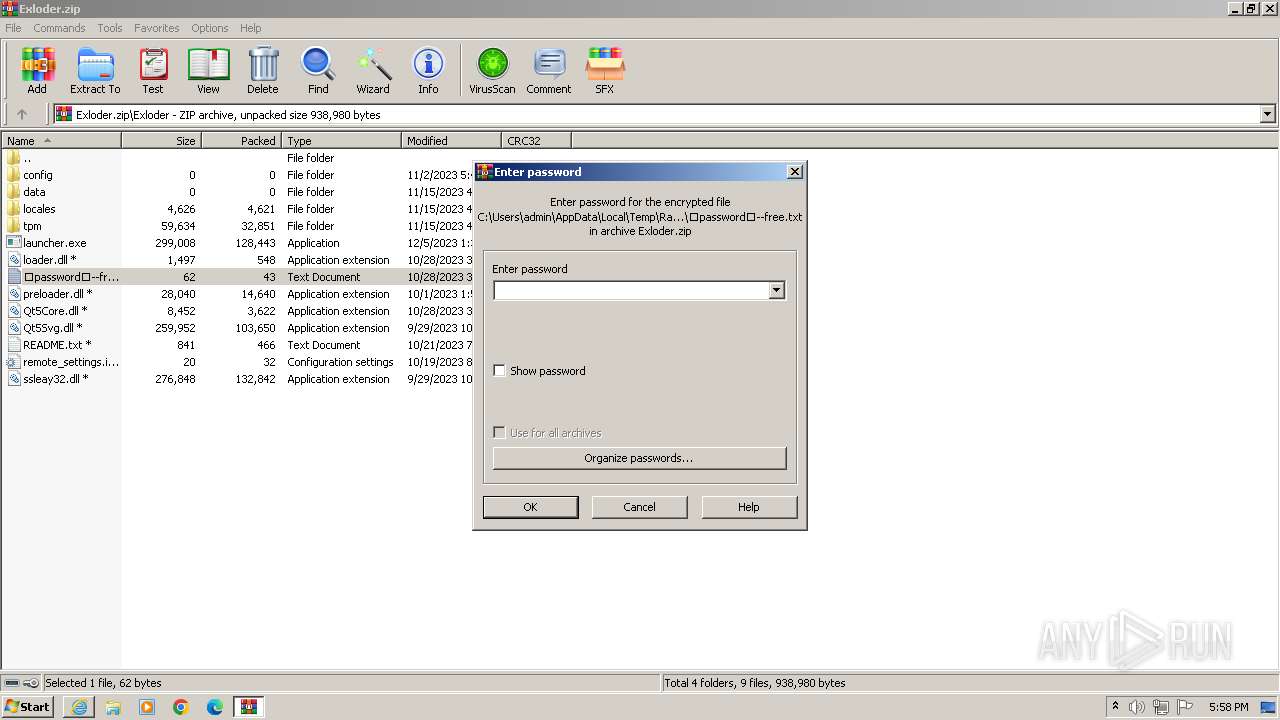Screen dimensions: 1280x720
Task: Show archive Info
Action: pyautogui.click(x=428, y=70)
